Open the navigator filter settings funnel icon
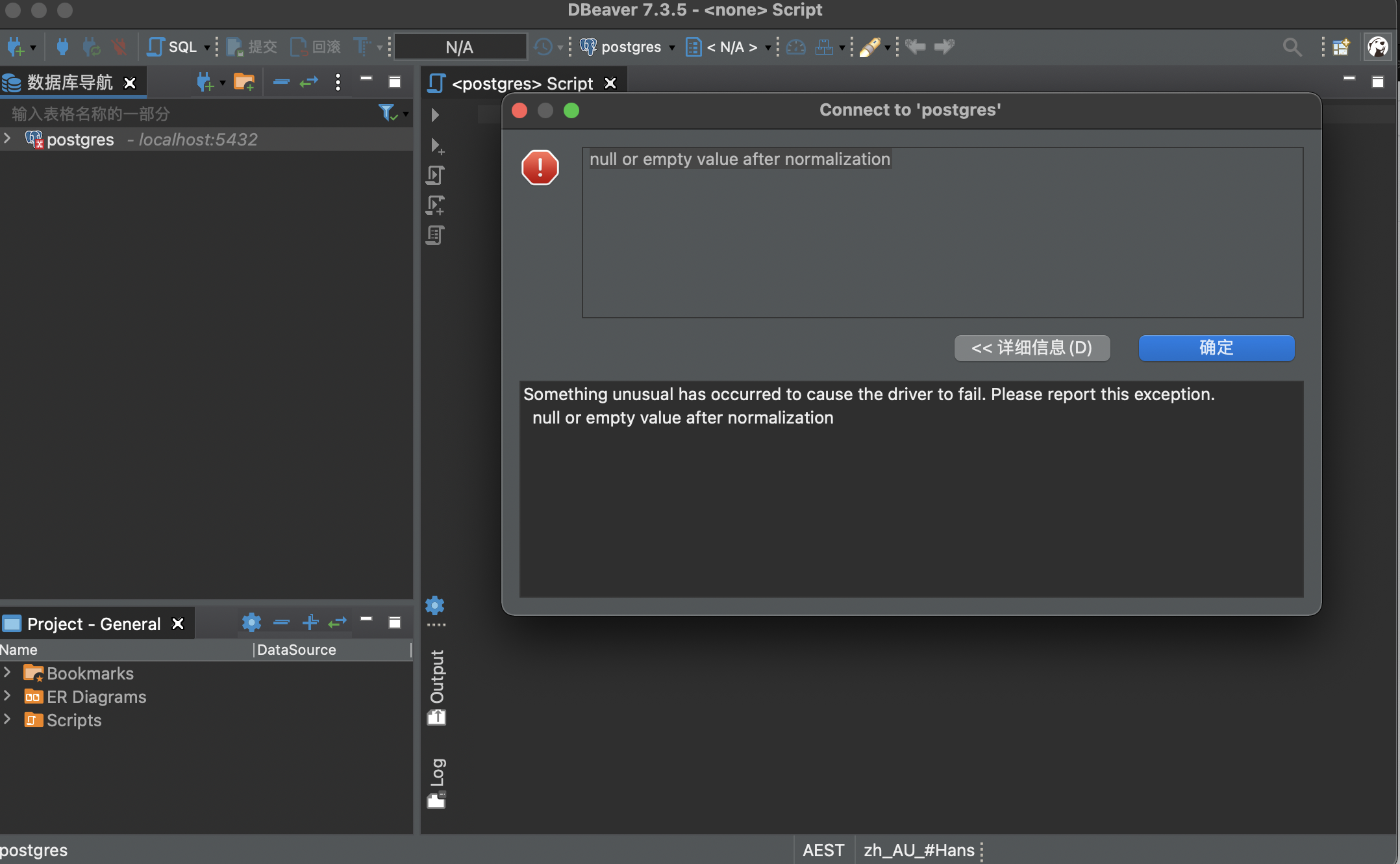1400x864 pixels. 388,113
